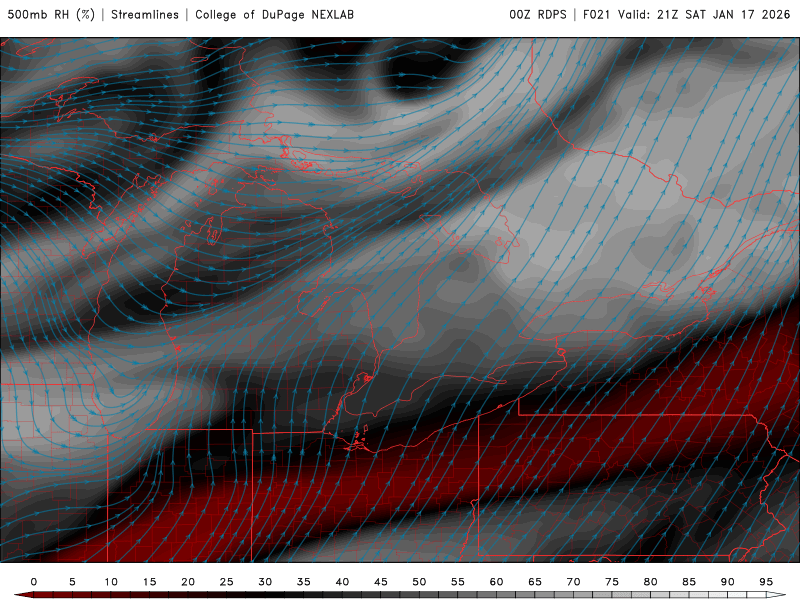Click the colorbar value 95

coord(766,582)
